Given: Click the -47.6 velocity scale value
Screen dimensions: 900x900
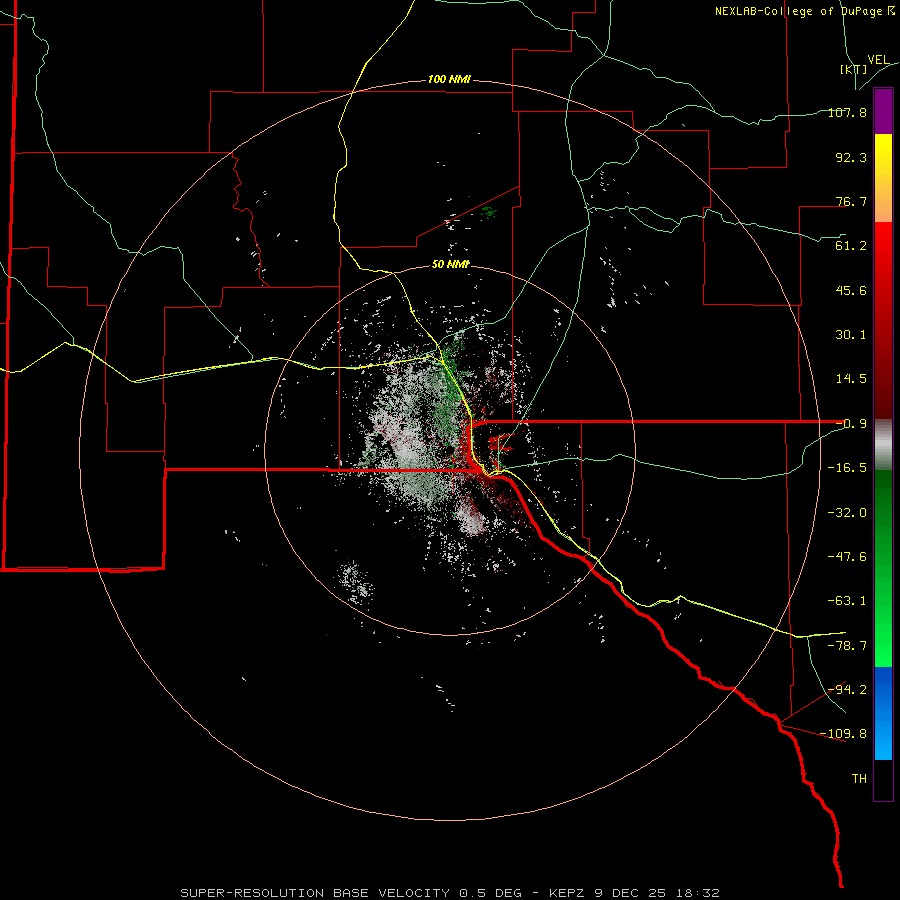Looking at the screenshot, I should pyautogui.click(x=847, y=557).
